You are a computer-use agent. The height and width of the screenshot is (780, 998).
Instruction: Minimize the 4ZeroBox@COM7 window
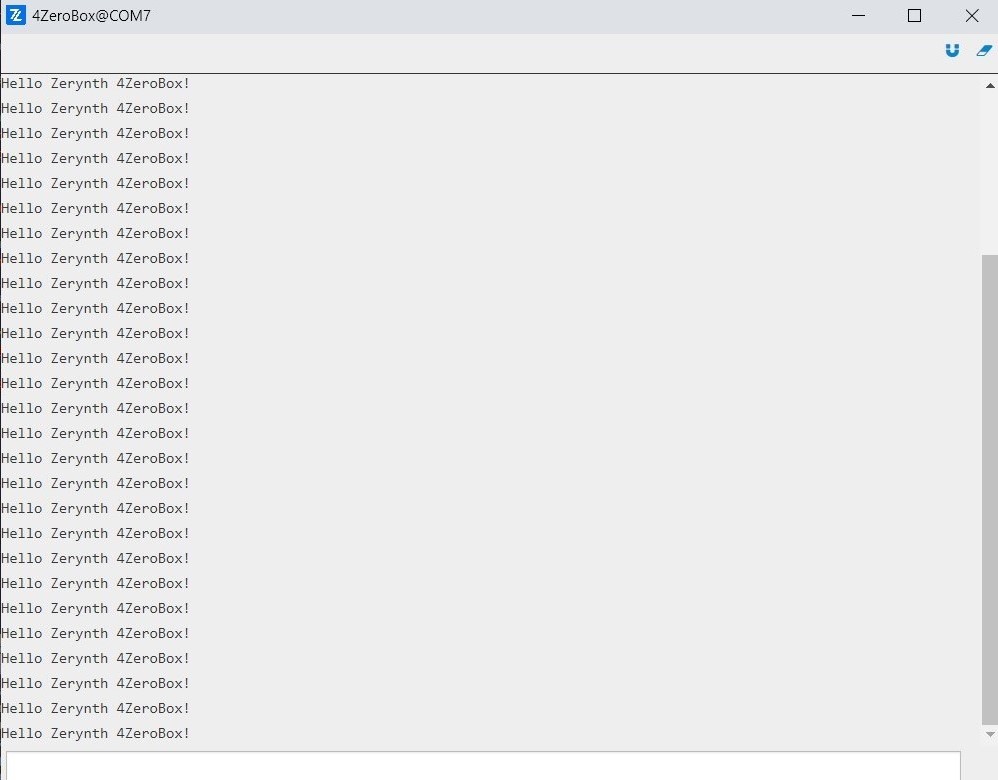tap(859, 16)
